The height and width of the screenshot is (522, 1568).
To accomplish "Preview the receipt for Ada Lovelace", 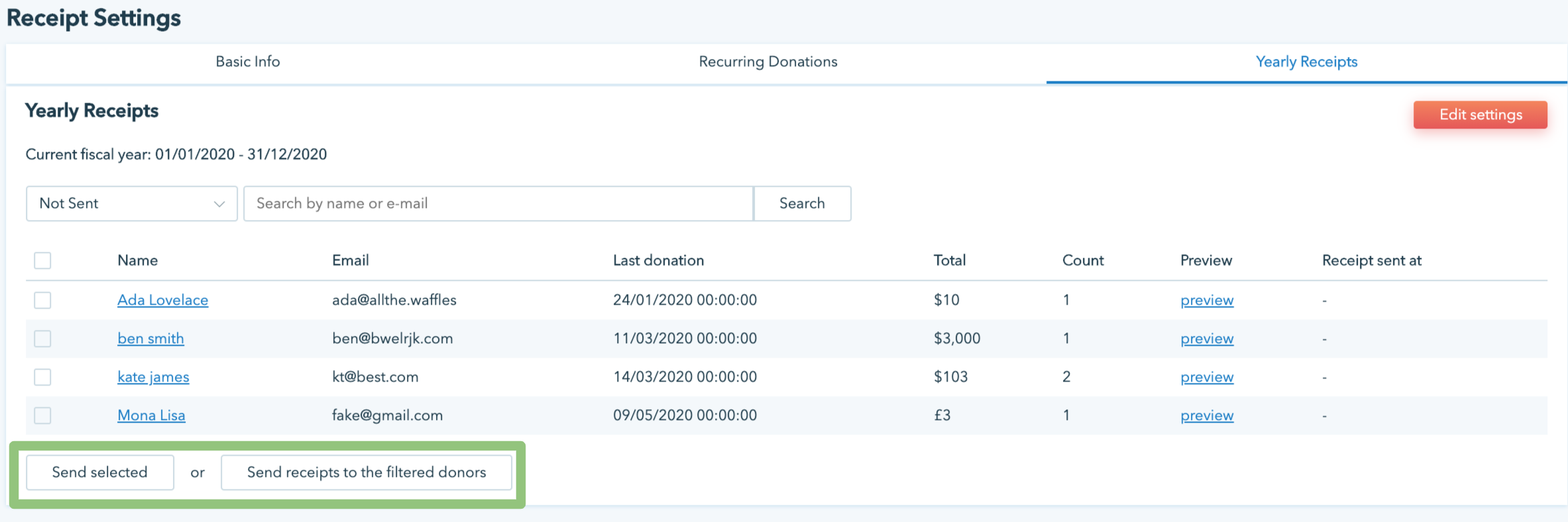I will [x=1206, y=300].
